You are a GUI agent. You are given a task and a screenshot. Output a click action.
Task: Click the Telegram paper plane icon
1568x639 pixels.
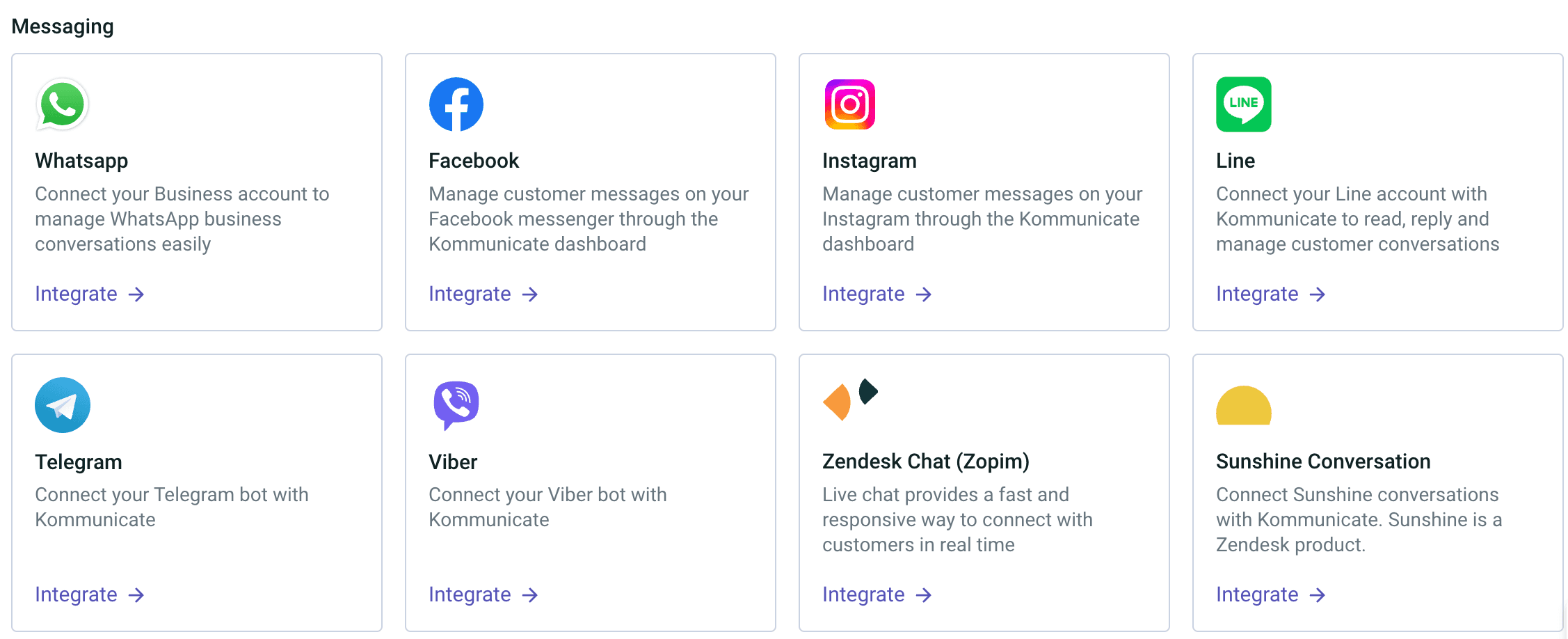click(x=61, y=404)
